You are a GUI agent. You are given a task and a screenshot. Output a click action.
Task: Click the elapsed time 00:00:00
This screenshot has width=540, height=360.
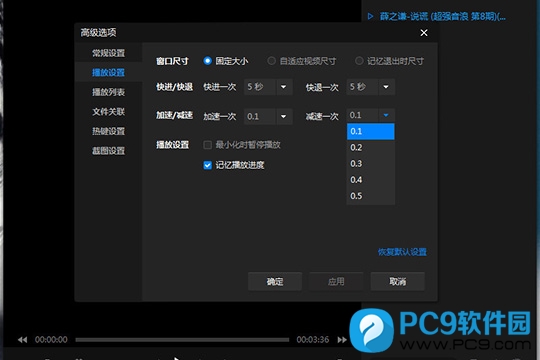(51, 340)
